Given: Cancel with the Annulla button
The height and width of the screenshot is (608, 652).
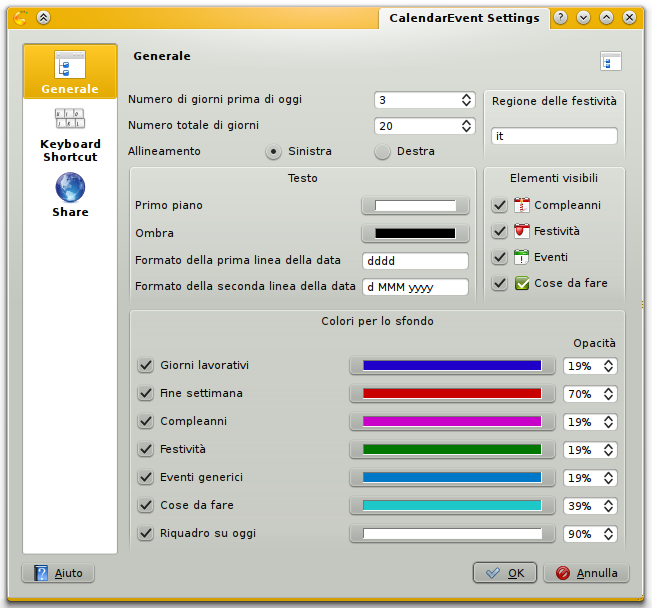Looking at the screenshot, I should 586,573.
